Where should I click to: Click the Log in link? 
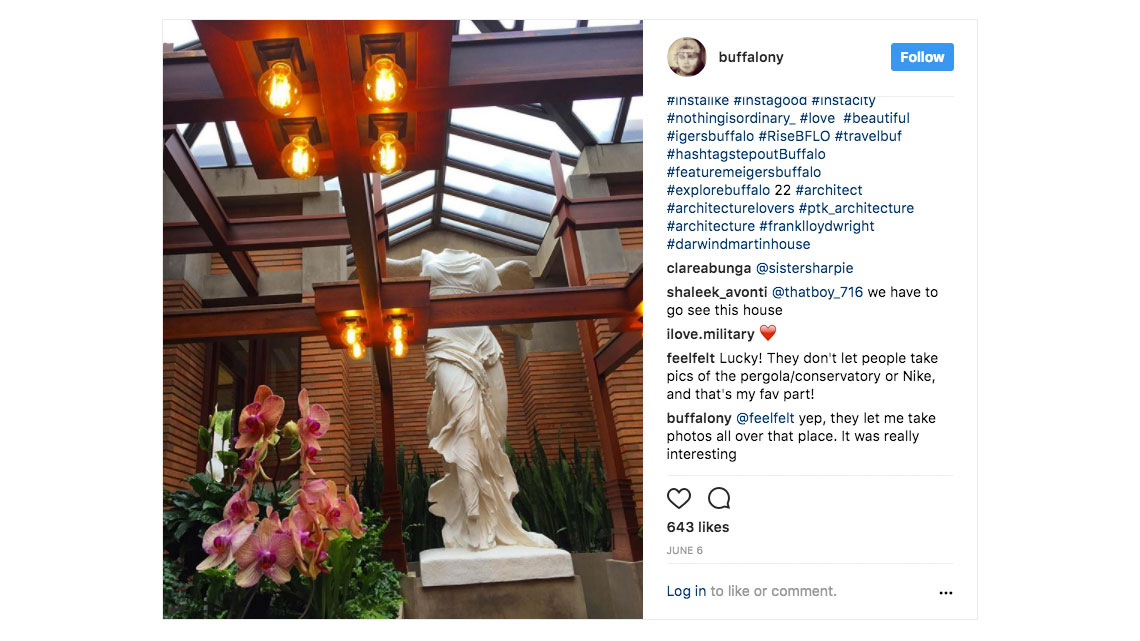click(686, 591)
